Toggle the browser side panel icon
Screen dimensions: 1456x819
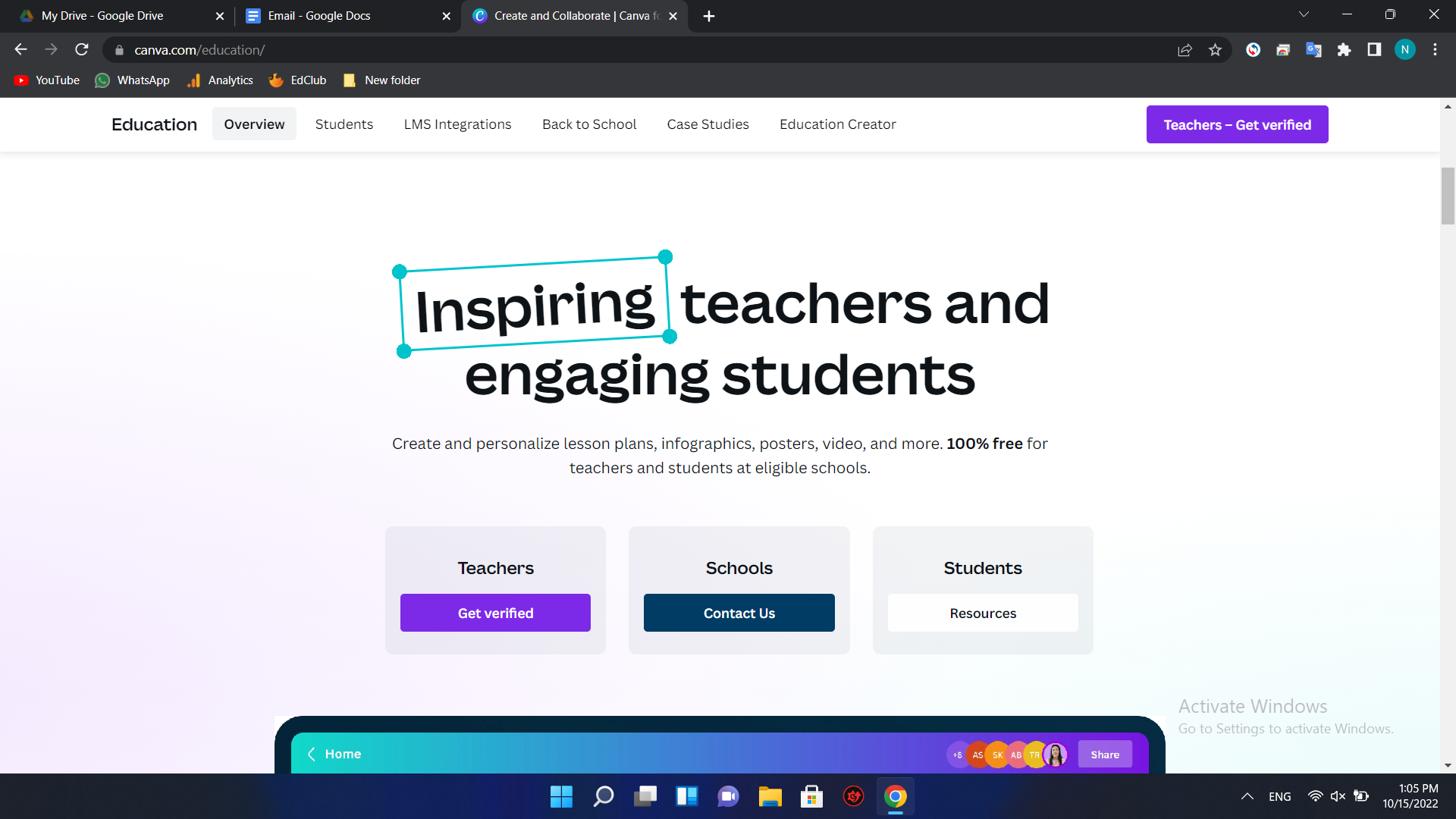1374,50
